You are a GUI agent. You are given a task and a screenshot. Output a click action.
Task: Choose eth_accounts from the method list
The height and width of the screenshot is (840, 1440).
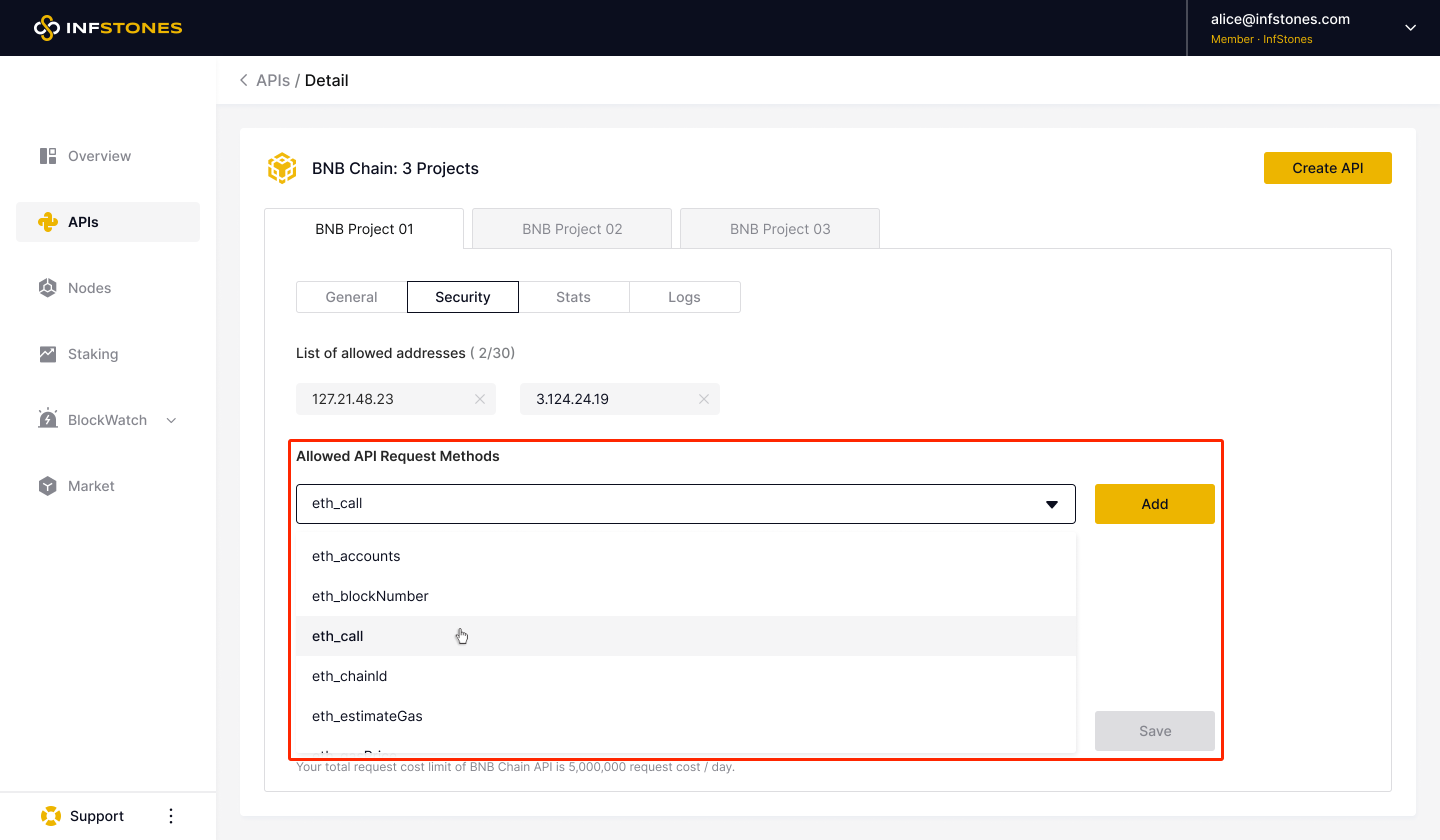(685, 556)
